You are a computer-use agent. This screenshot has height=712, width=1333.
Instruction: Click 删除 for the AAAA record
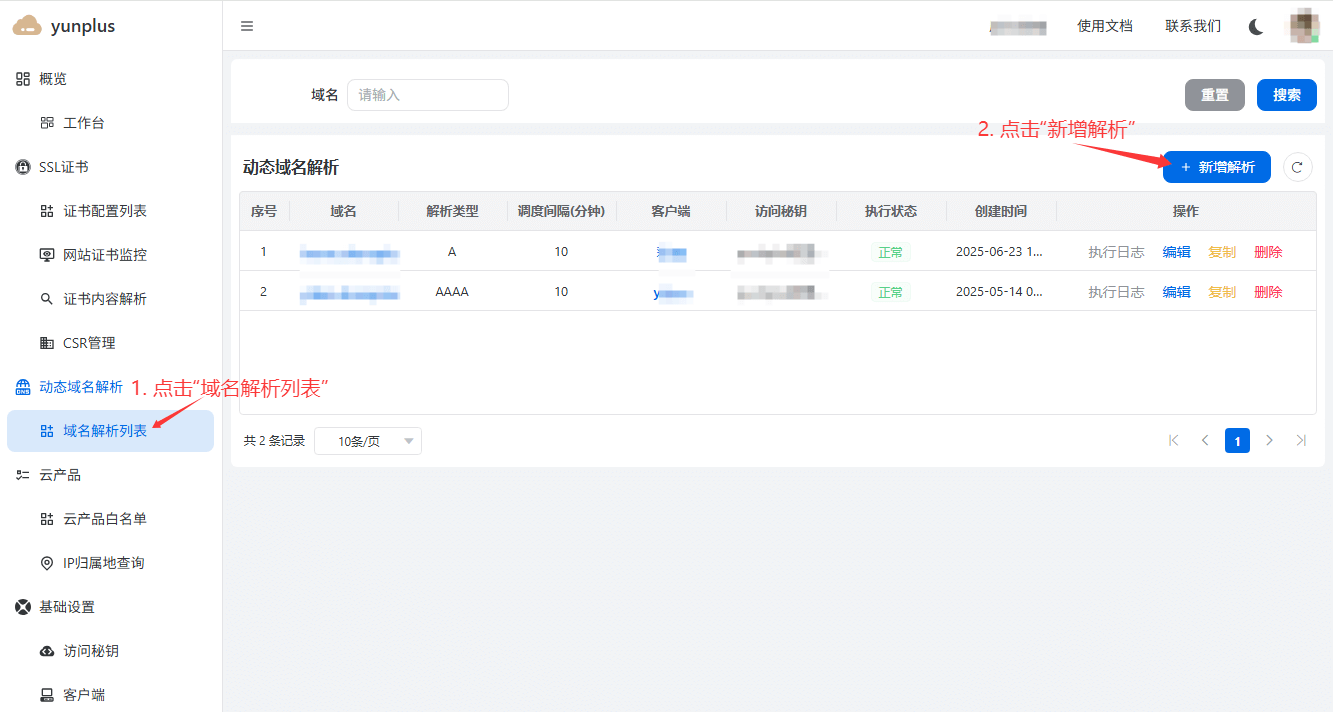tap(1267, 292)
